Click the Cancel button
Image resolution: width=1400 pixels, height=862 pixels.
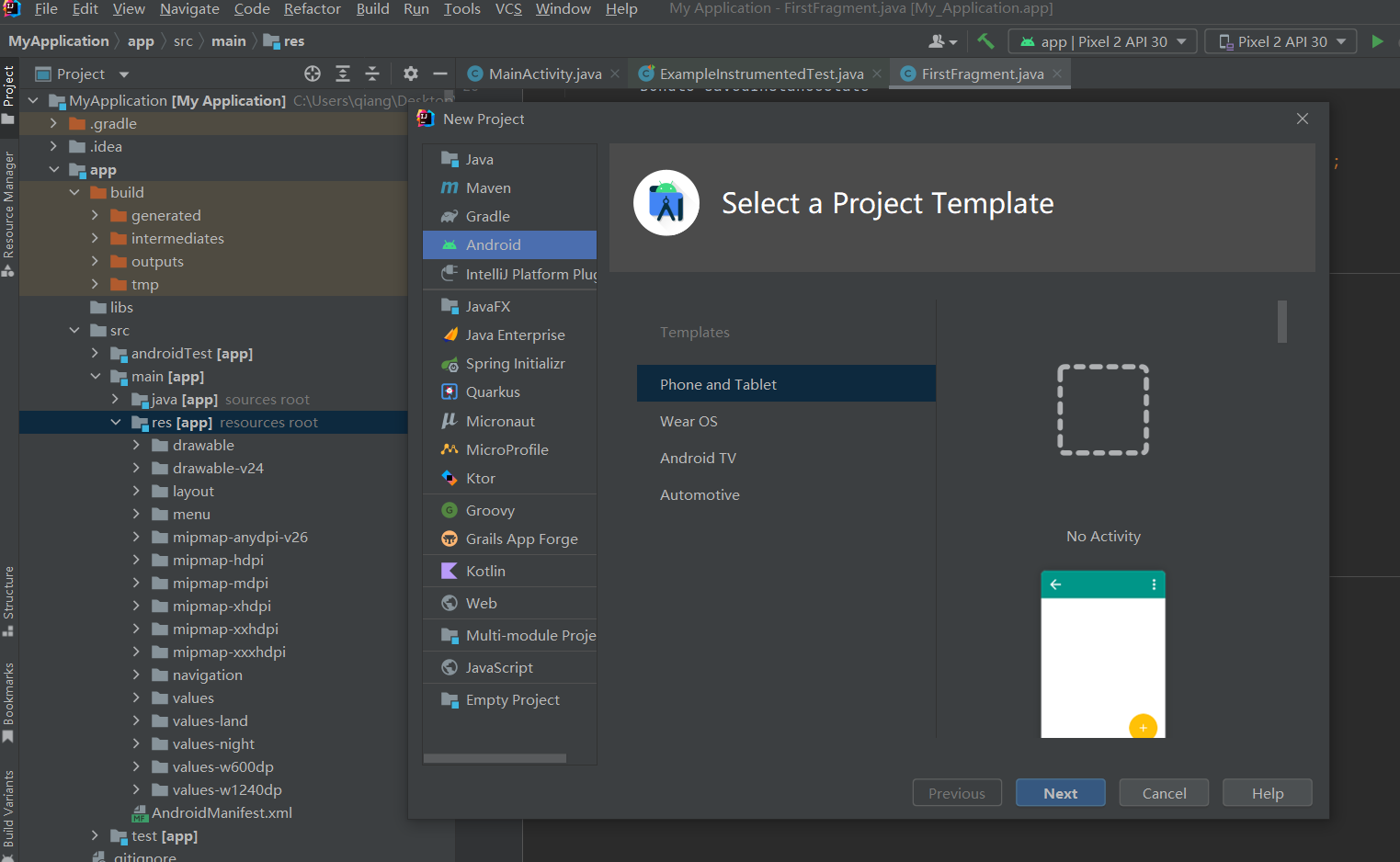[x=1164, y=793]
